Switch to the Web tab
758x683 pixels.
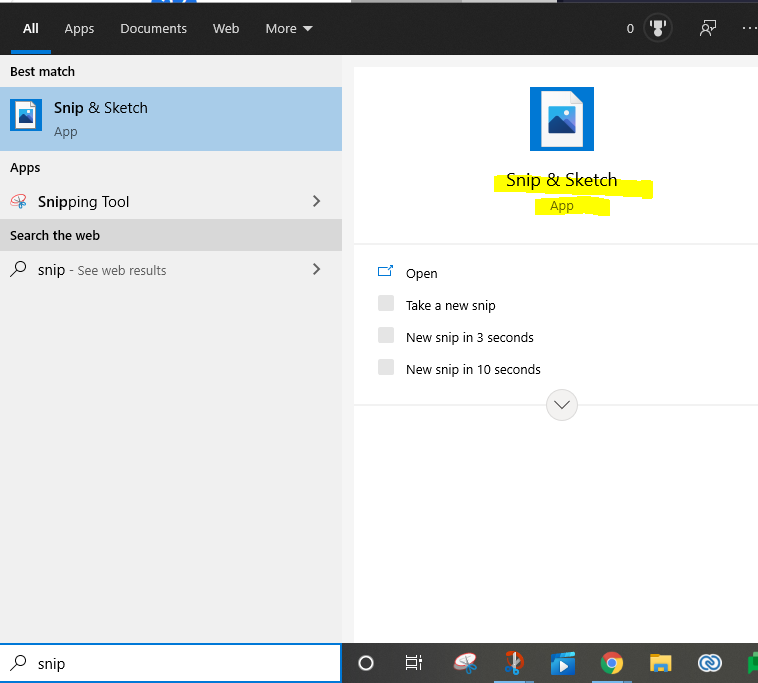[226, 29]
